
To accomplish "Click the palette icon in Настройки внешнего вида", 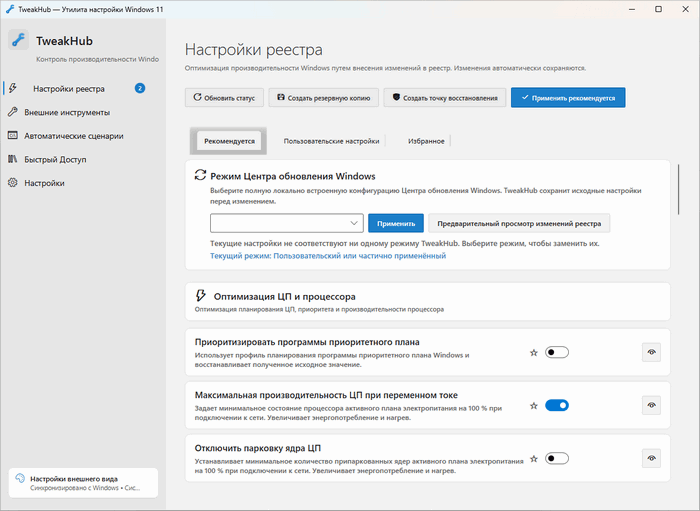I will point(20,478).
